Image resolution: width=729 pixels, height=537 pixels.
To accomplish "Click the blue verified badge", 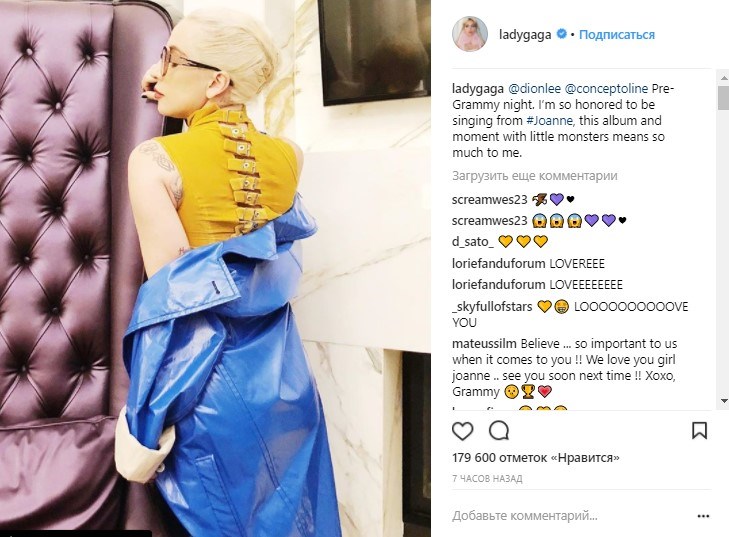I will click(562, 34).
